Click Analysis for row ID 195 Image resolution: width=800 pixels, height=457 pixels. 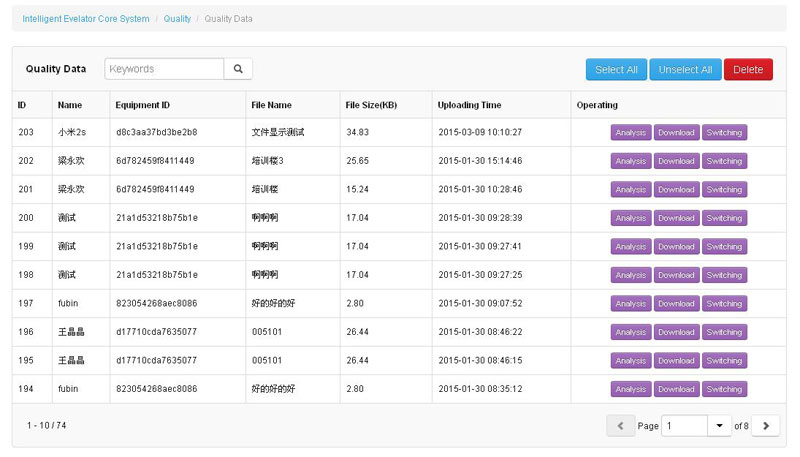631,361
